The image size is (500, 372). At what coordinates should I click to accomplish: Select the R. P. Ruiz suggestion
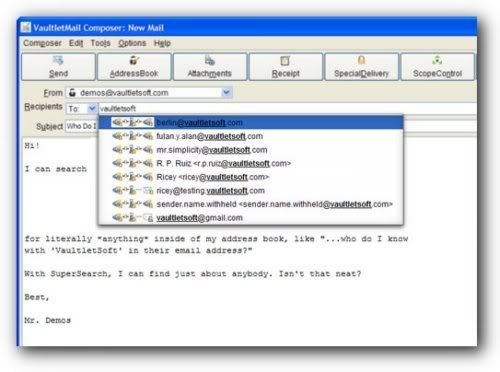251,163
